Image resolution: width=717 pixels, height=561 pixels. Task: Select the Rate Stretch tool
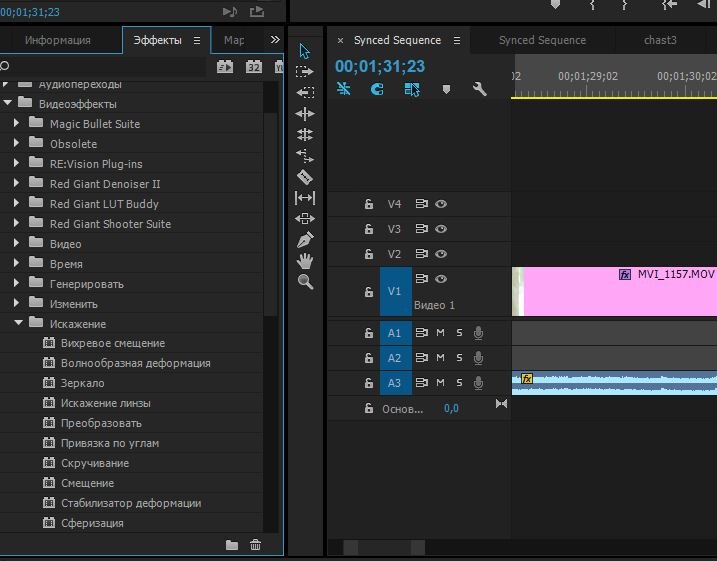click(305, 156)
